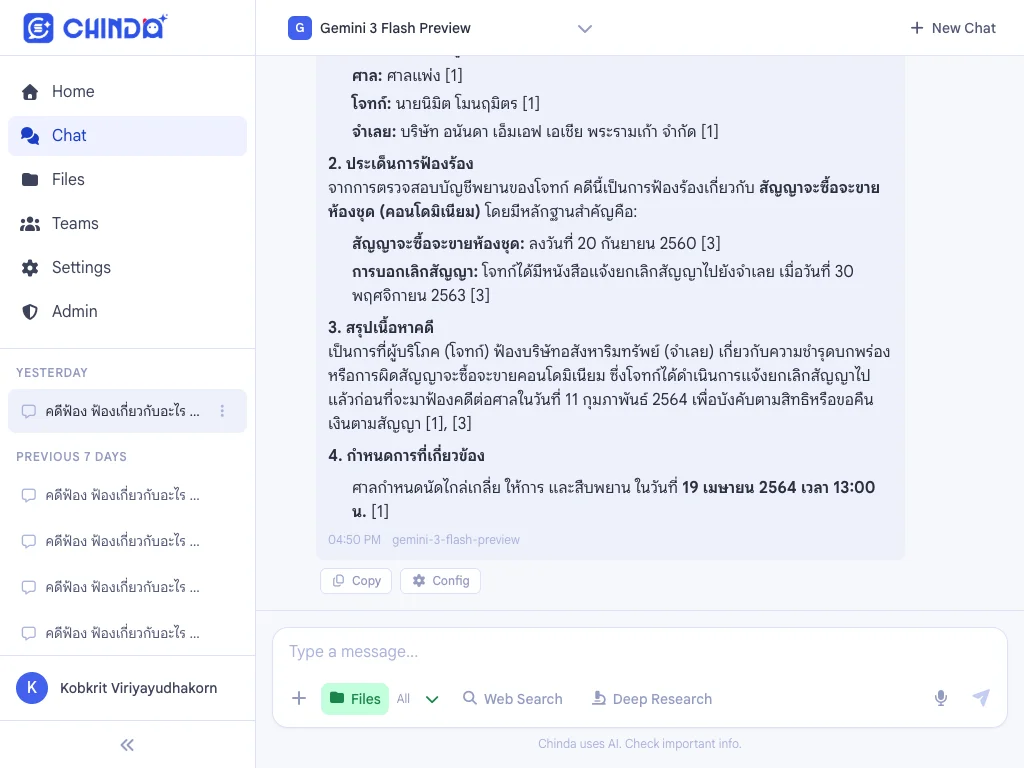Open the Yesterday chat conversation

click(127, 411)
